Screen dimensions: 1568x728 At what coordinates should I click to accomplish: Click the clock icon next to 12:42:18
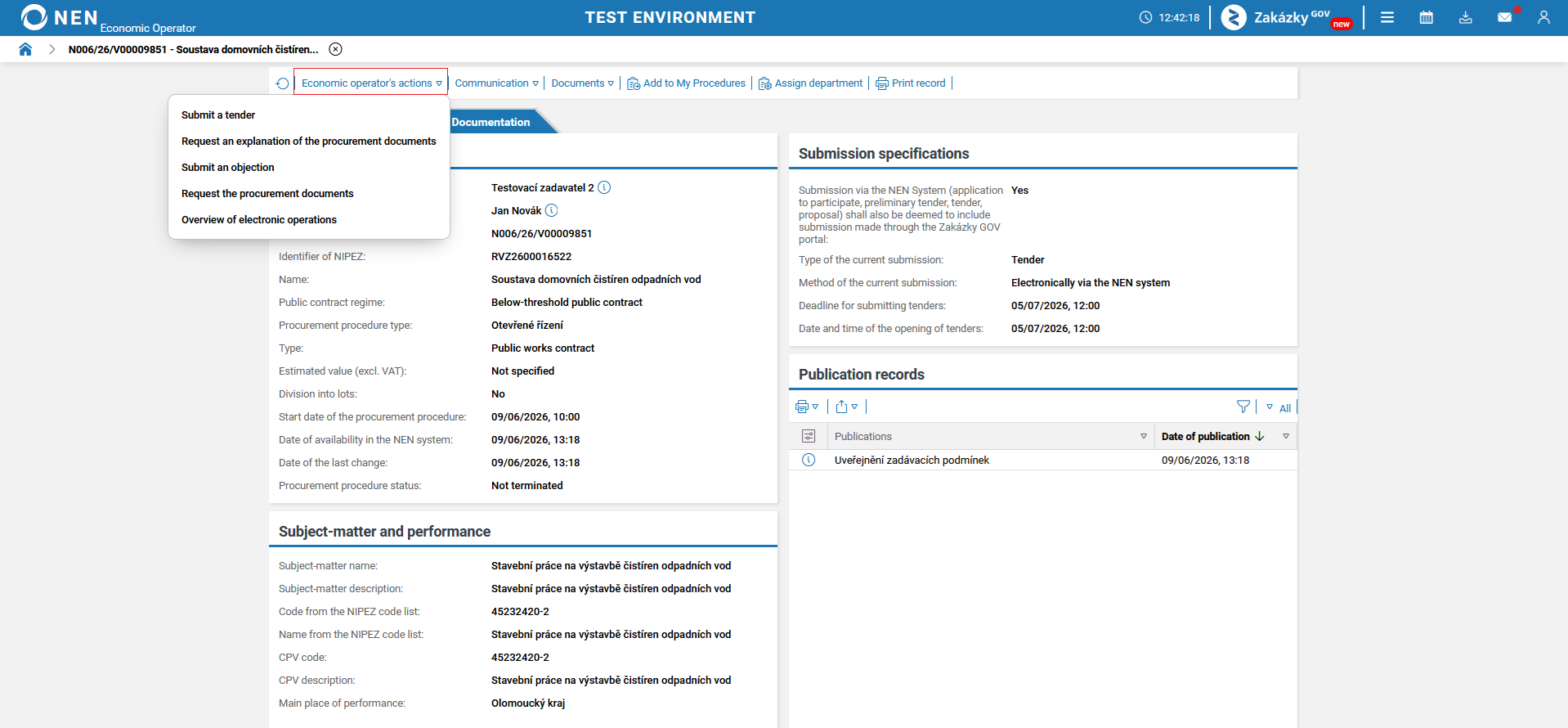pyautogui.click(x=1145, y=17)
